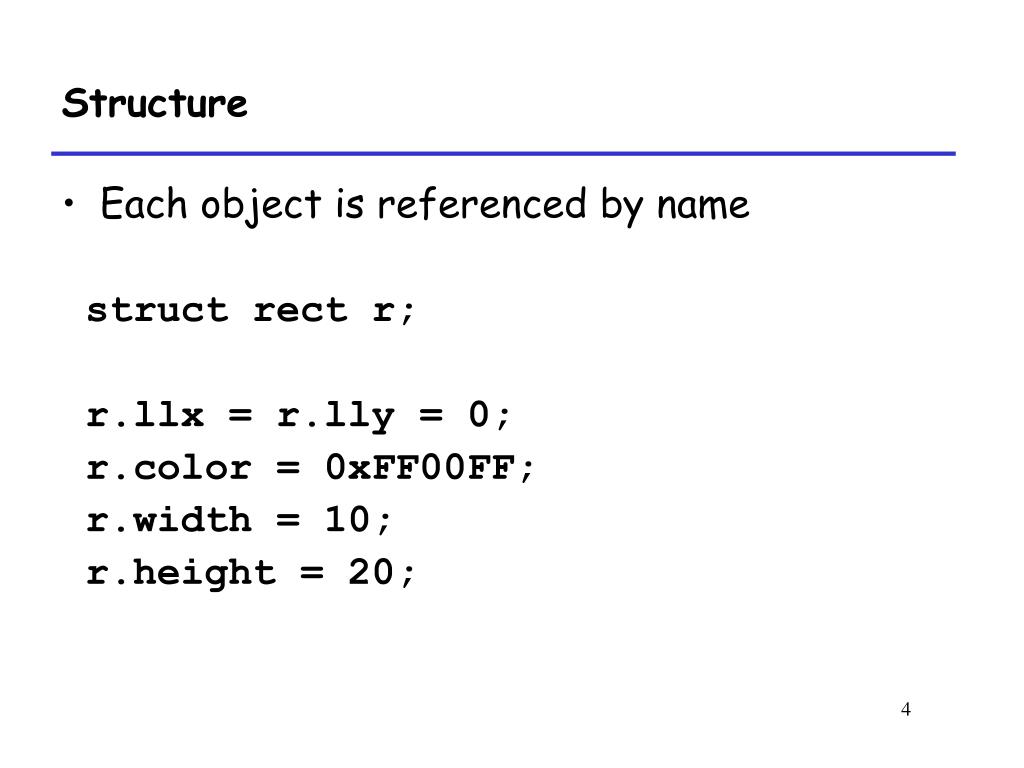Viewport: 1024px width, 768px height.
Task: Click the blue horizontal divider line
Action: 504,153
